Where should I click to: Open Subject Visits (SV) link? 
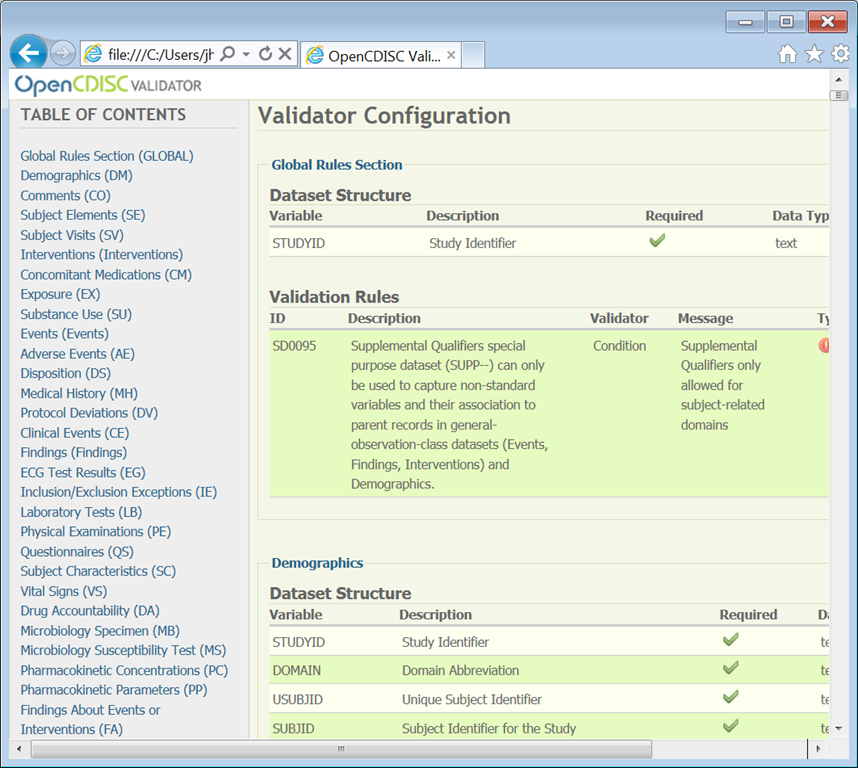point(72,235)
